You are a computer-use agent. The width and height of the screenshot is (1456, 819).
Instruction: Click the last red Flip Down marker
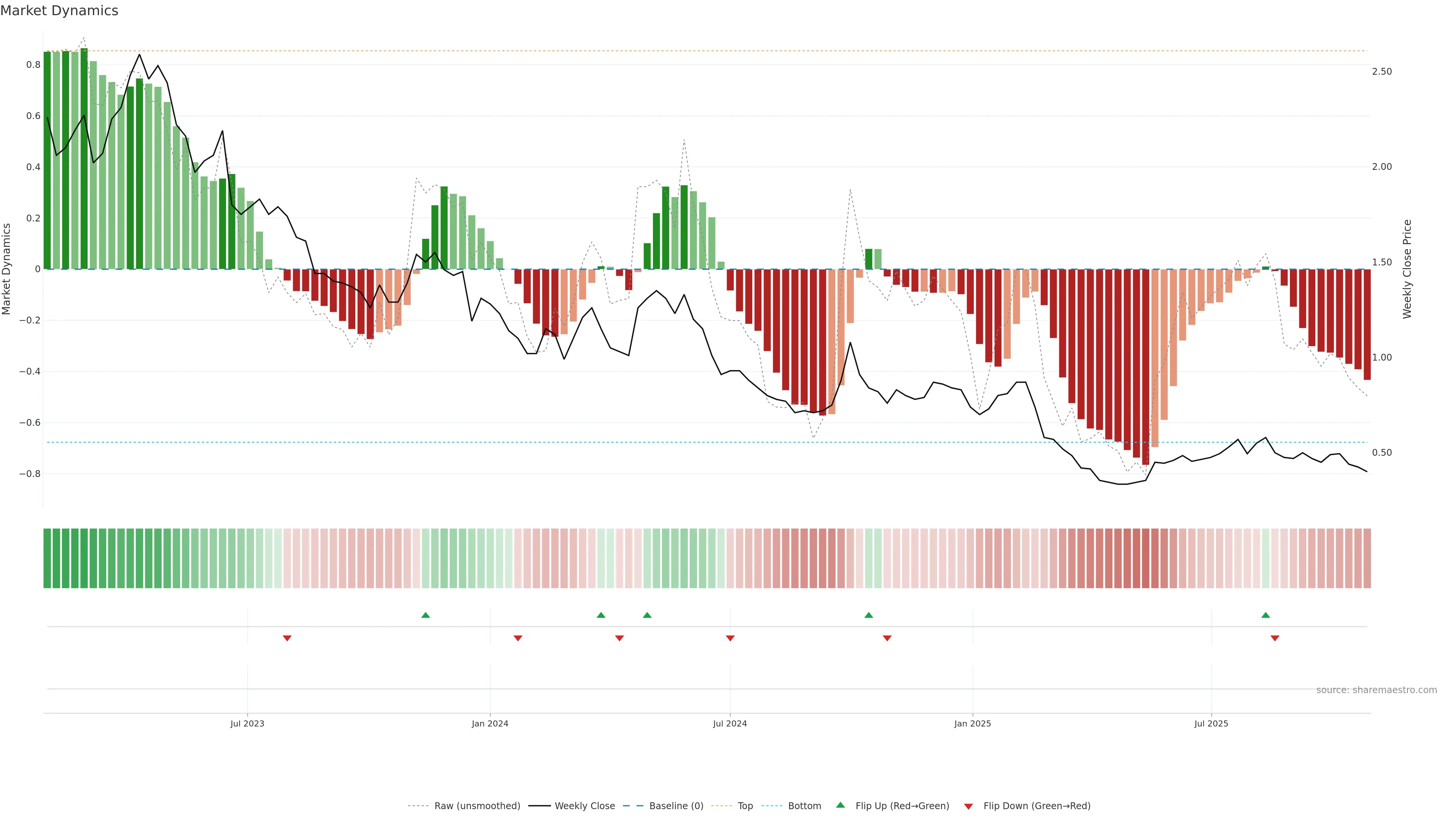(1274, 638)
